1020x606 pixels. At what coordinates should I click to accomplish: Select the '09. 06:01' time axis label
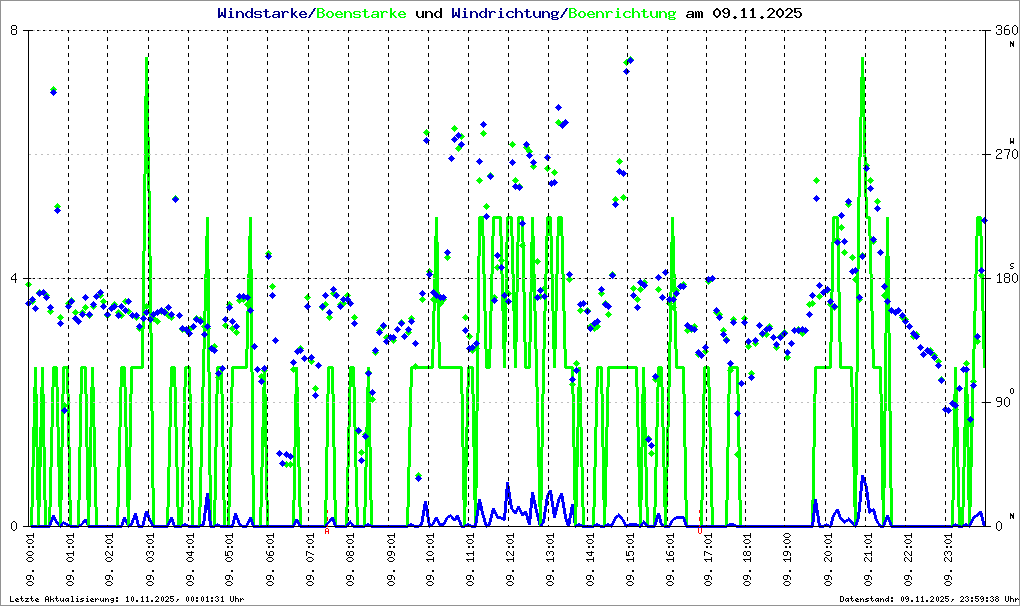click(x=271, y=560)
